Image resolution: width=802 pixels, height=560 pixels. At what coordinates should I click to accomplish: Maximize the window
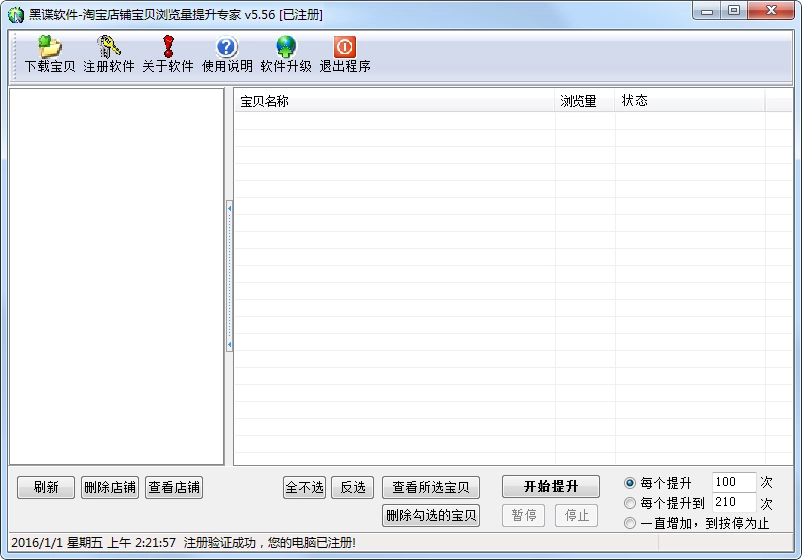click(734, 11)
